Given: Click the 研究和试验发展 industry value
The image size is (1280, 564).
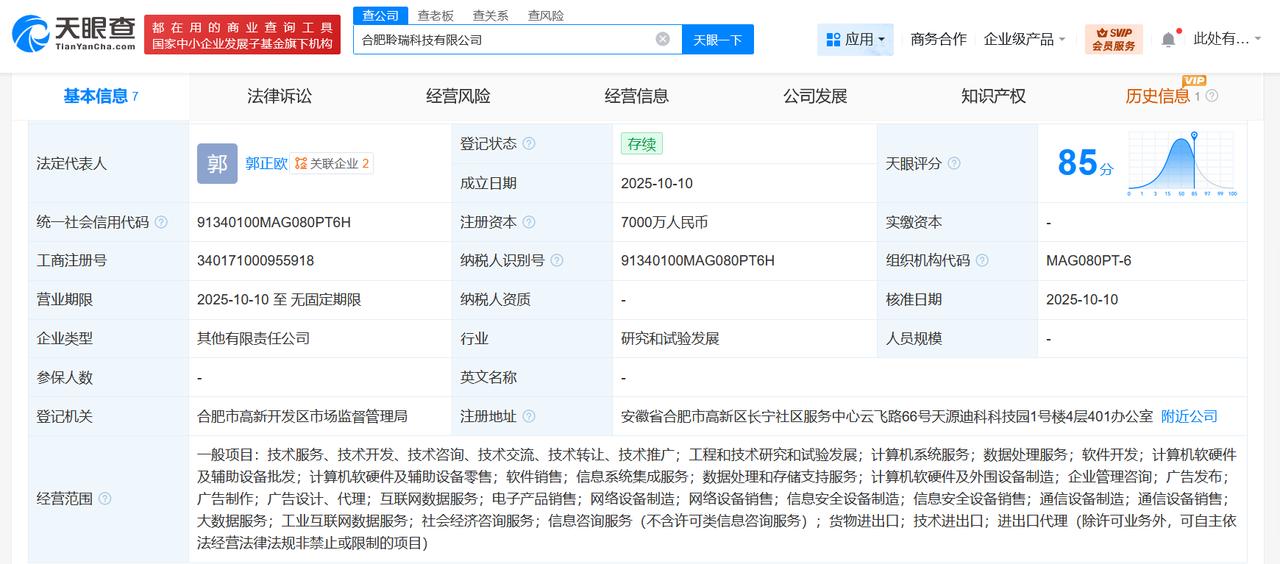Looking at the screenshot, I should point(670,338).
